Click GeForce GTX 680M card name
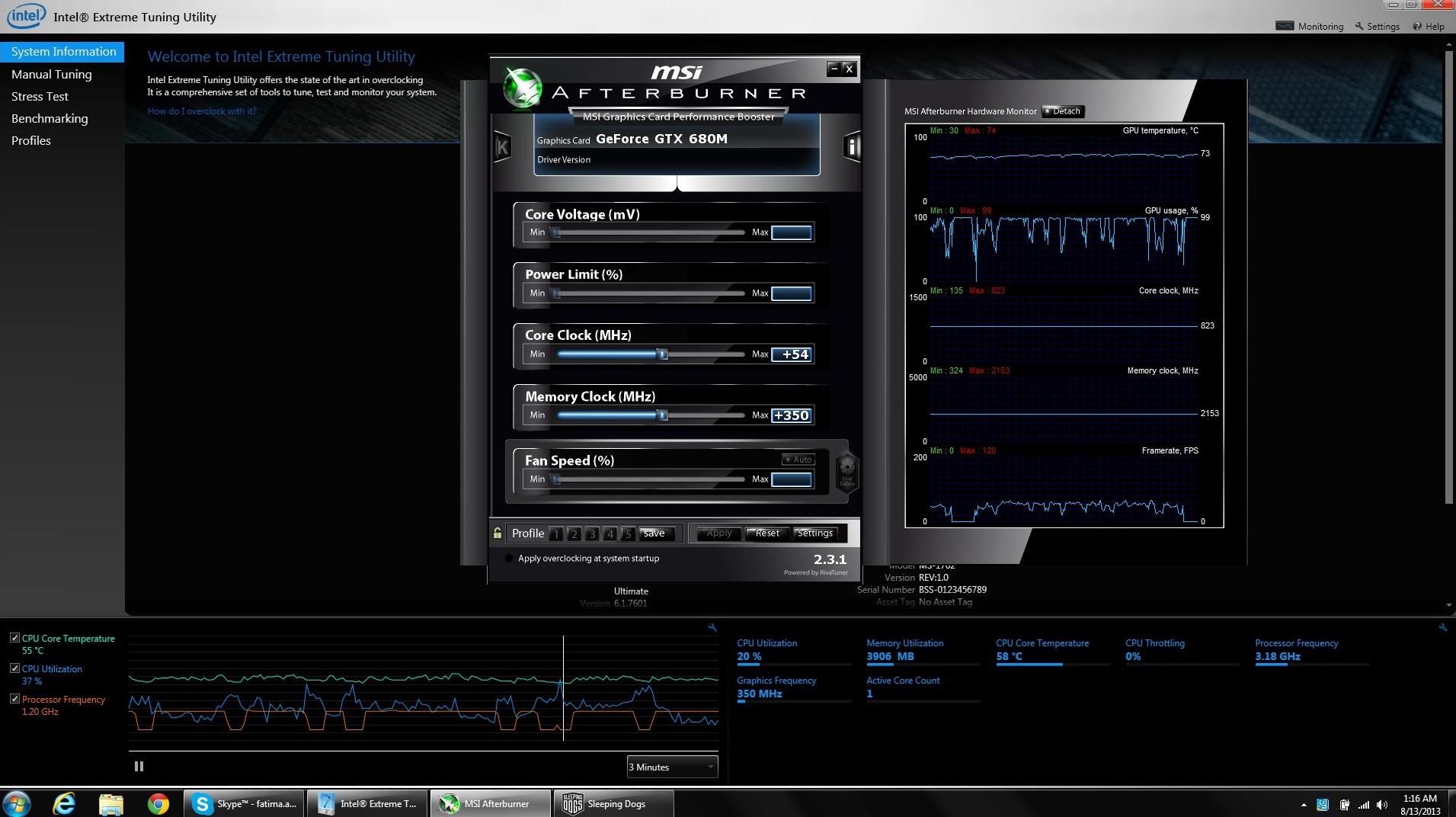Screen dimensions: 1456x817 tap(661, 139)
